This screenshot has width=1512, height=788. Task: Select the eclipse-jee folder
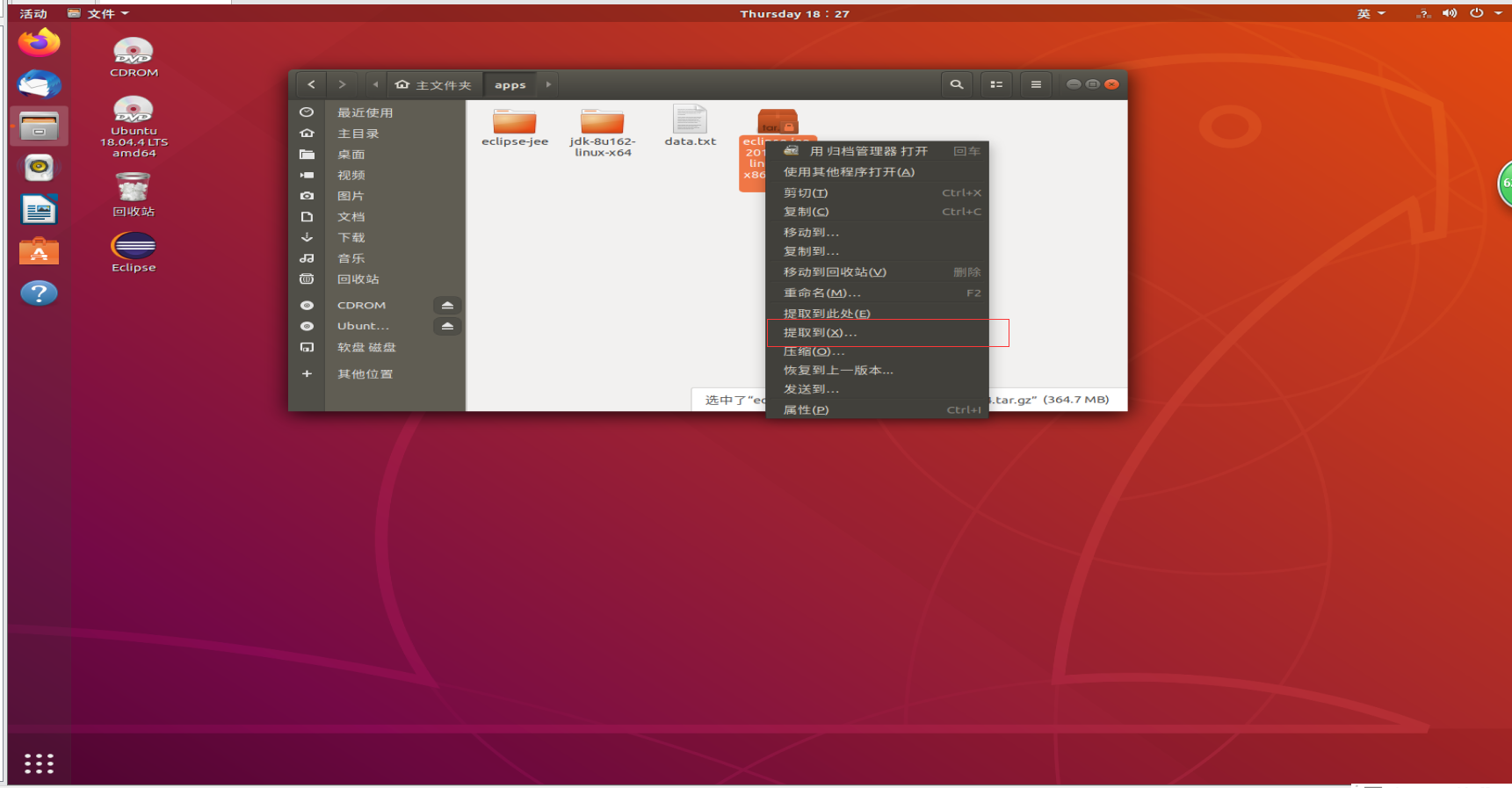[515, 127]
